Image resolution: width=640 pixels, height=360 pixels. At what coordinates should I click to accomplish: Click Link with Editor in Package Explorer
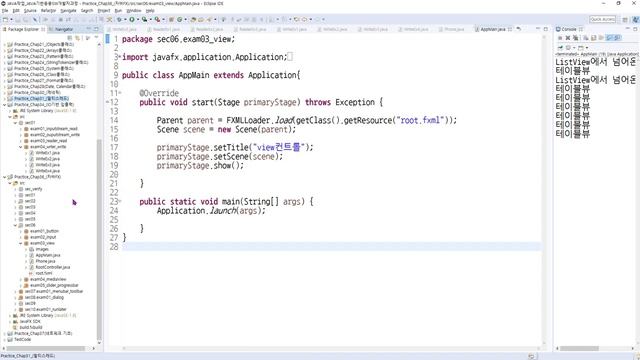(78, 38)
